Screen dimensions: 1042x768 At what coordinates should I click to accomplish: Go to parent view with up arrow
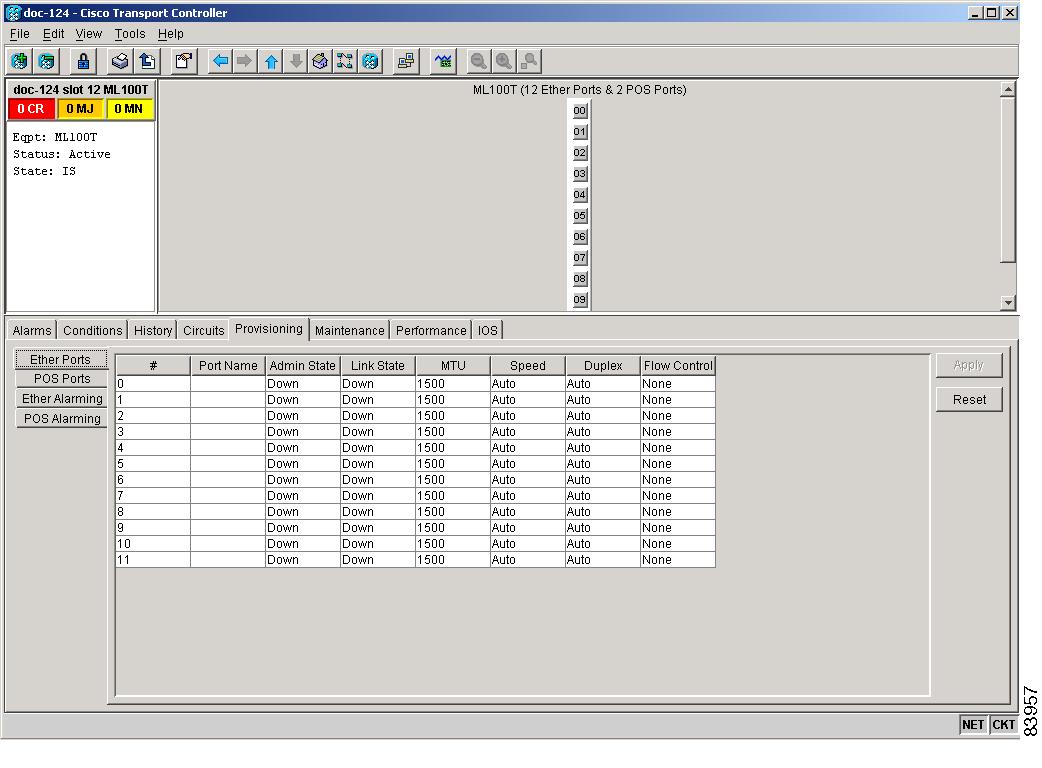coord(270,62)
